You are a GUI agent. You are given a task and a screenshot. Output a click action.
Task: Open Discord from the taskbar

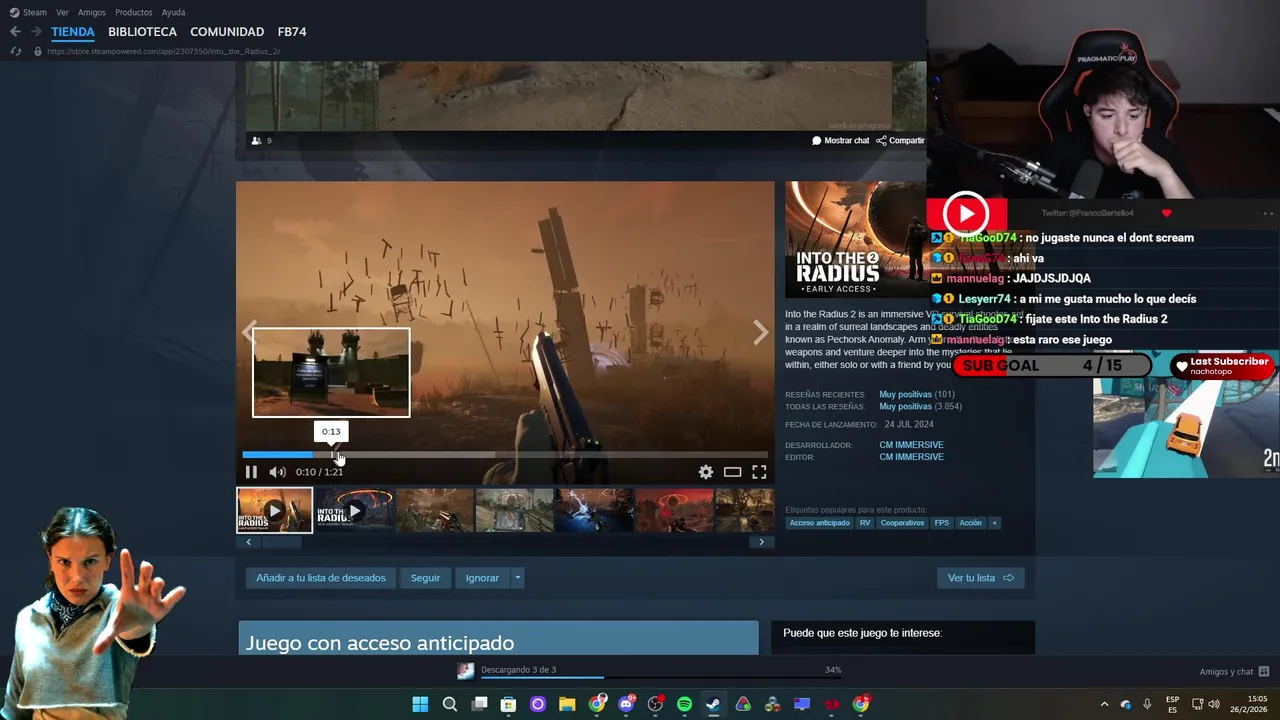(x=626, y=704)
